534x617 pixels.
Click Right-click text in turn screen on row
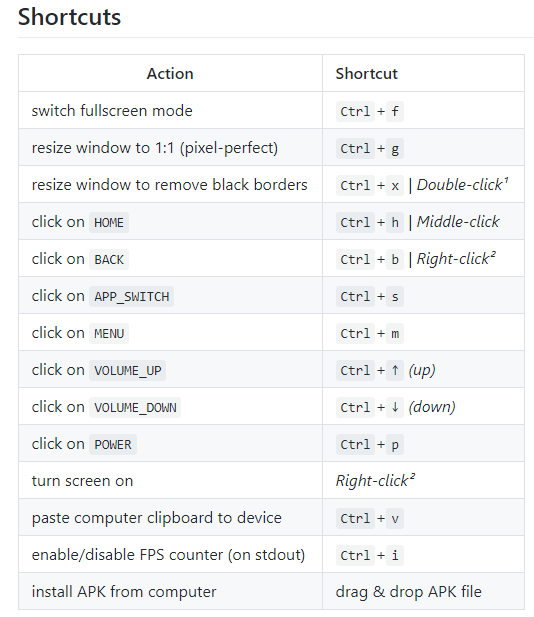click(375, 480)
